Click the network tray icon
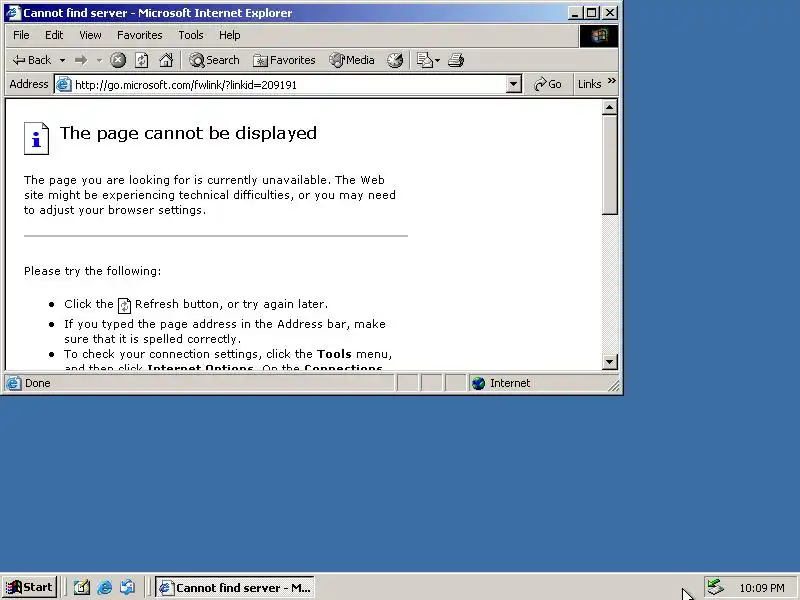The image size is (800, 600). click(715, 587)
